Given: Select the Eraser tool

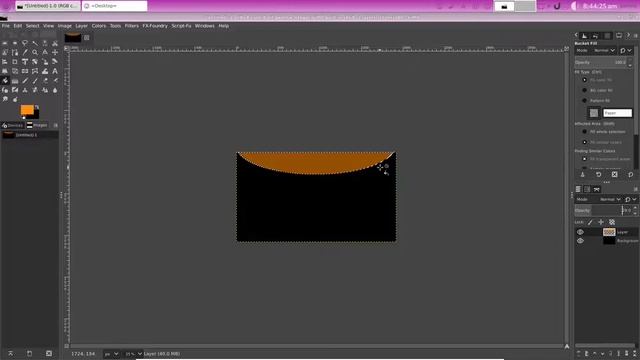Looking at the screenshot, I should [45, 81].
